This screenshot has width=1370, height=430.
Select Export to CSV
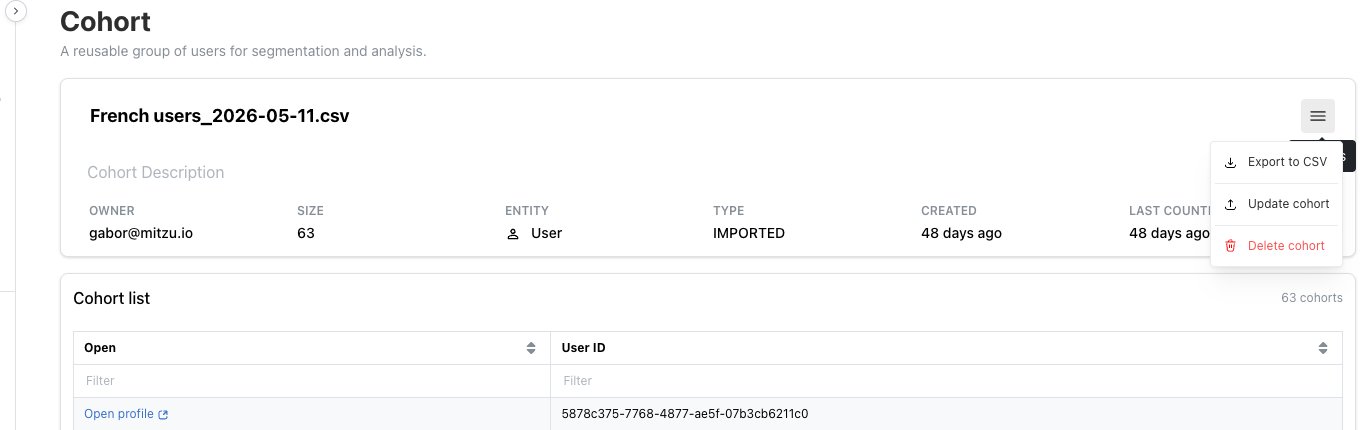tap(1276, 162)
